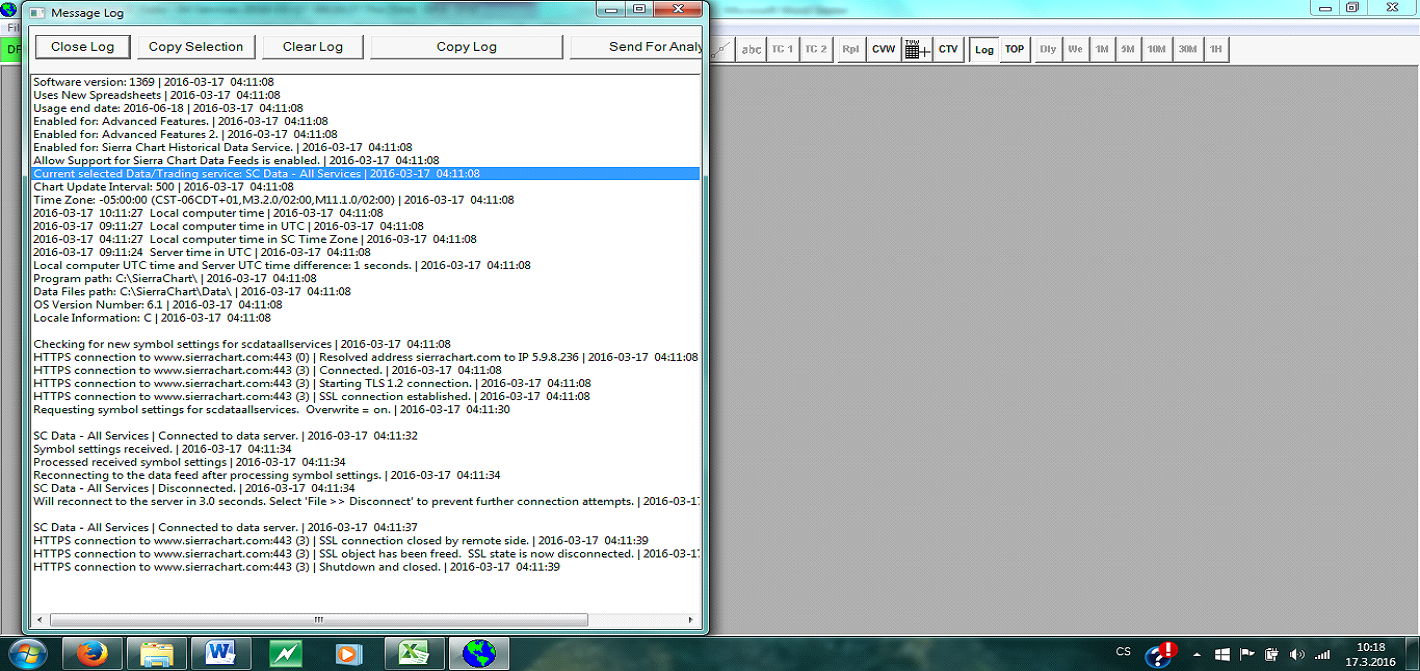
Task: Open Windows Explorer from the taskbar
Action: tap(157, 654)
